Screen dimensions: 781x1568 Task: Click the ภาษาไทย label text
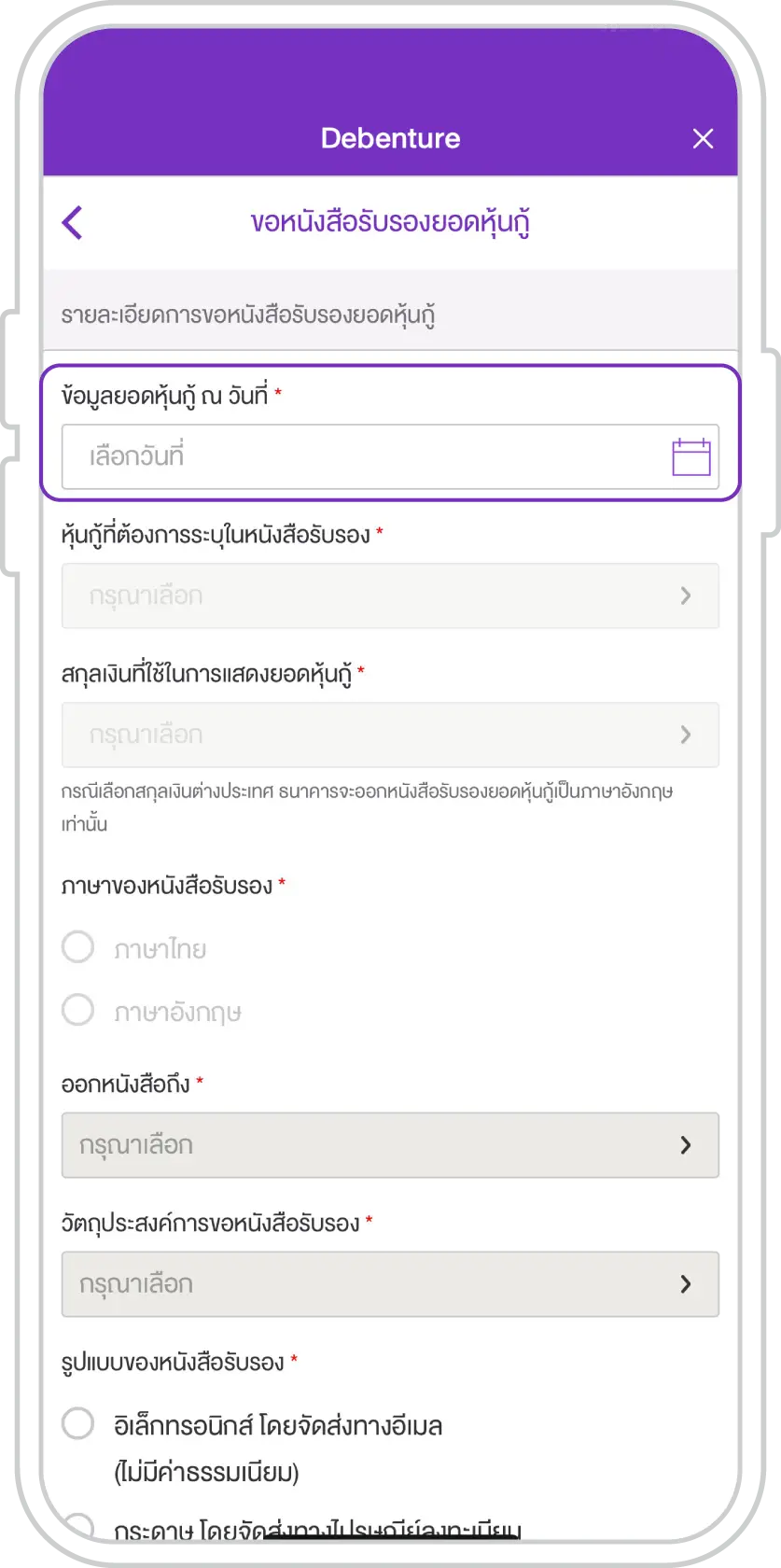coord(160,949)
